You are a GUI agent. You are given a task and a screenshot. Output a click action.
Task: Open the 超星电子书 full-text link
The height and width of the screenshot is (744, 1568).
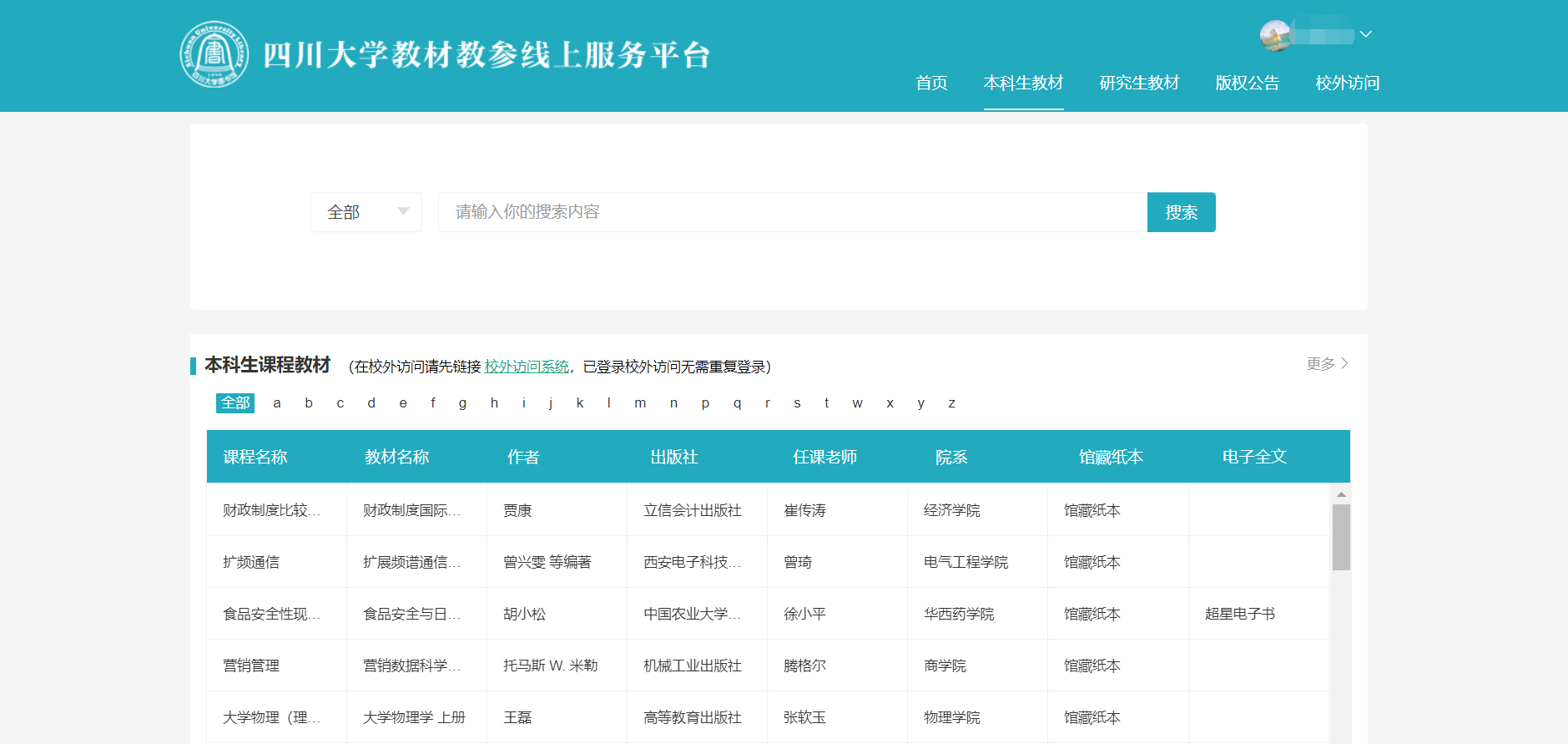(1239, 614)
